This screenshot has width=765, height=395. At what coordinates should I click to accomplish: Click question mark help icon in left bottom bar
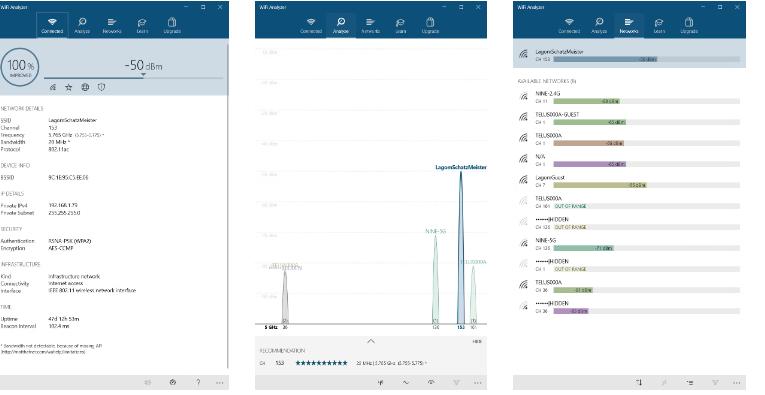pyautogui.click(x=198, y=382)
